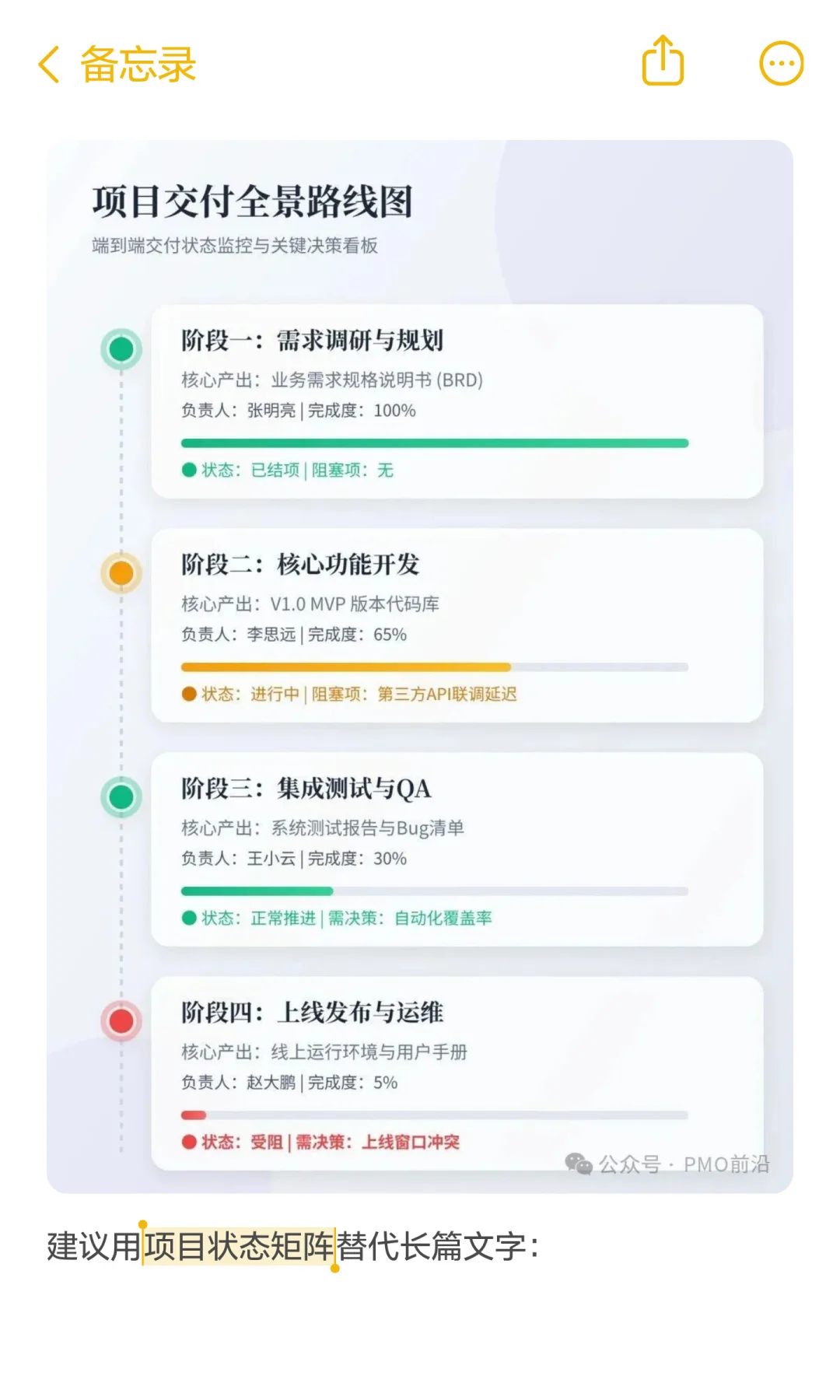Tap the 项目交付全景路线图 image title
Viewport: 840px width, 1400px height.
252,201
